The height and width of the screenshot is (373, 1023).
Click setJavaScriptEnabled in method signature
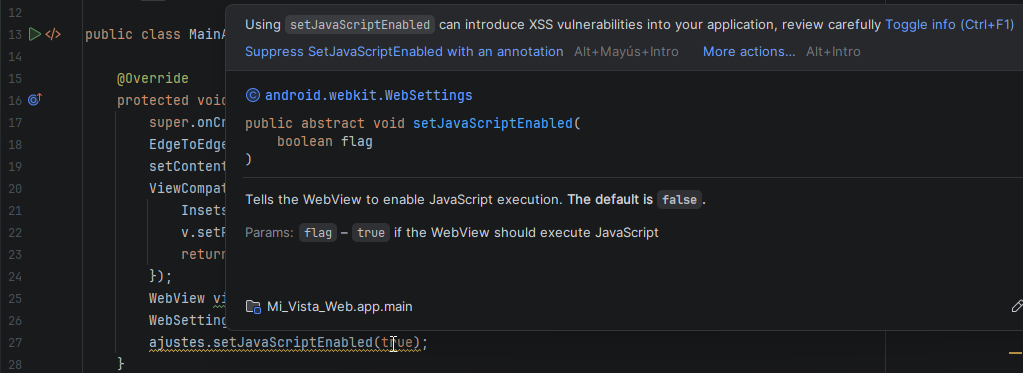click(x=493, y=123)
